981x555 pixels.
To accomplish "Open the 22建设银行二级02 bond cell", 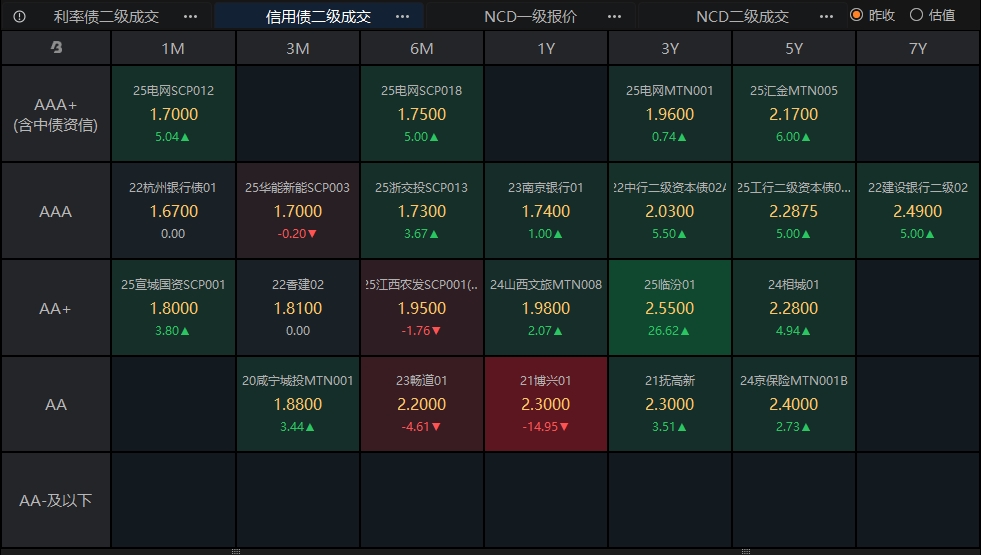I will [x=918, y=211].
